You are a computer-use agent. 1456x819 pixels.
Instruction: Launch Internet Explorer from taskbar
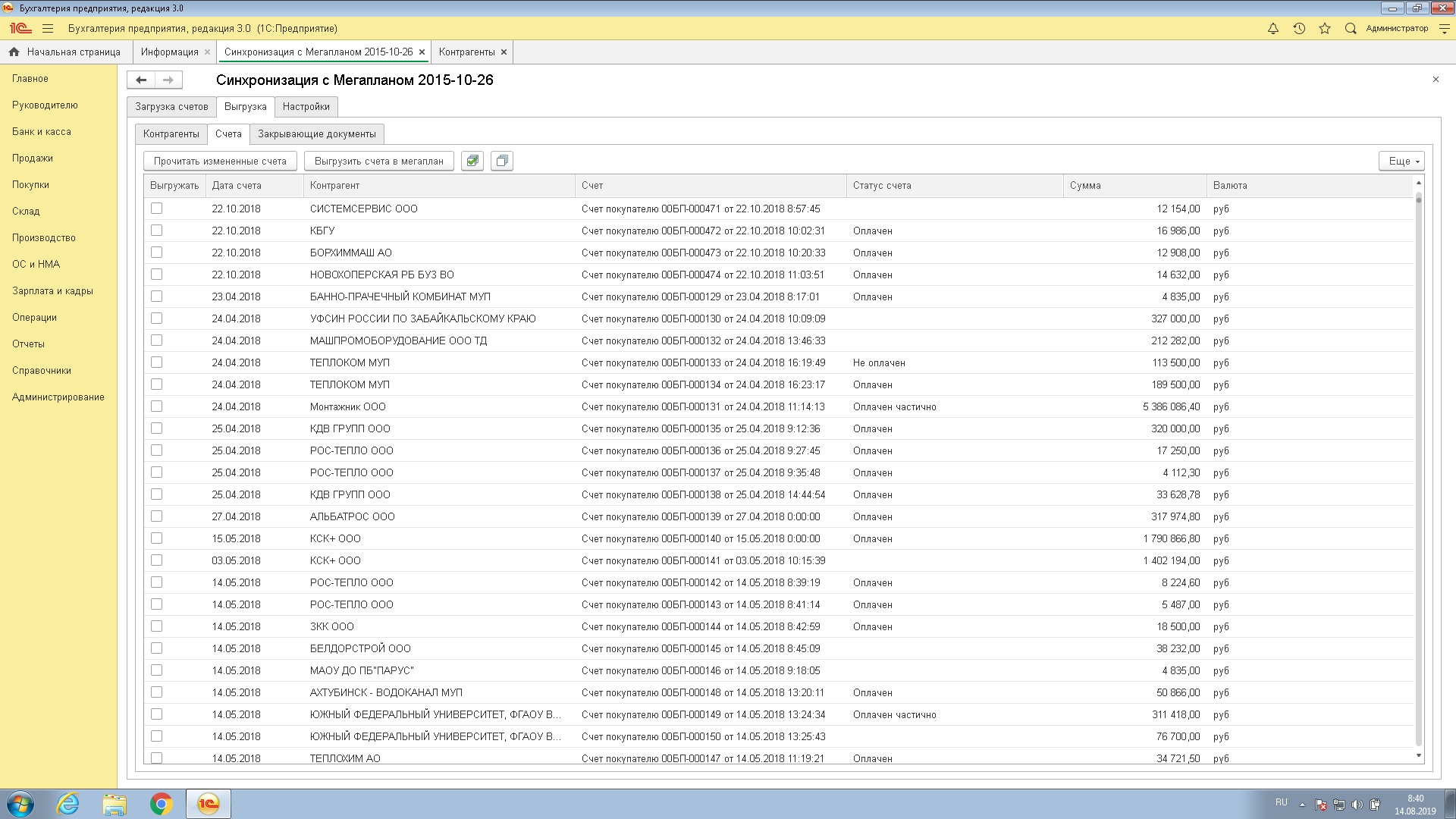[68, 804]
